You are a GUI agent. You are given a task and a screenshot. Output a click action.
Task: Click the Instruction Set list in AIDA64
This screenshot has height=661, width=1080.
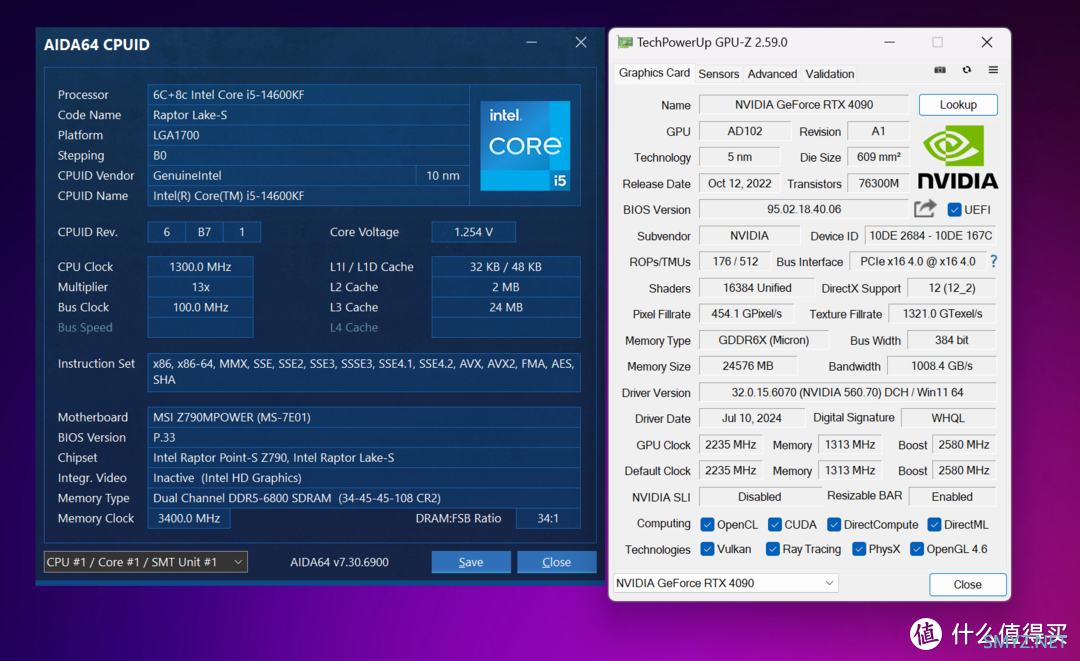(364, 372)
